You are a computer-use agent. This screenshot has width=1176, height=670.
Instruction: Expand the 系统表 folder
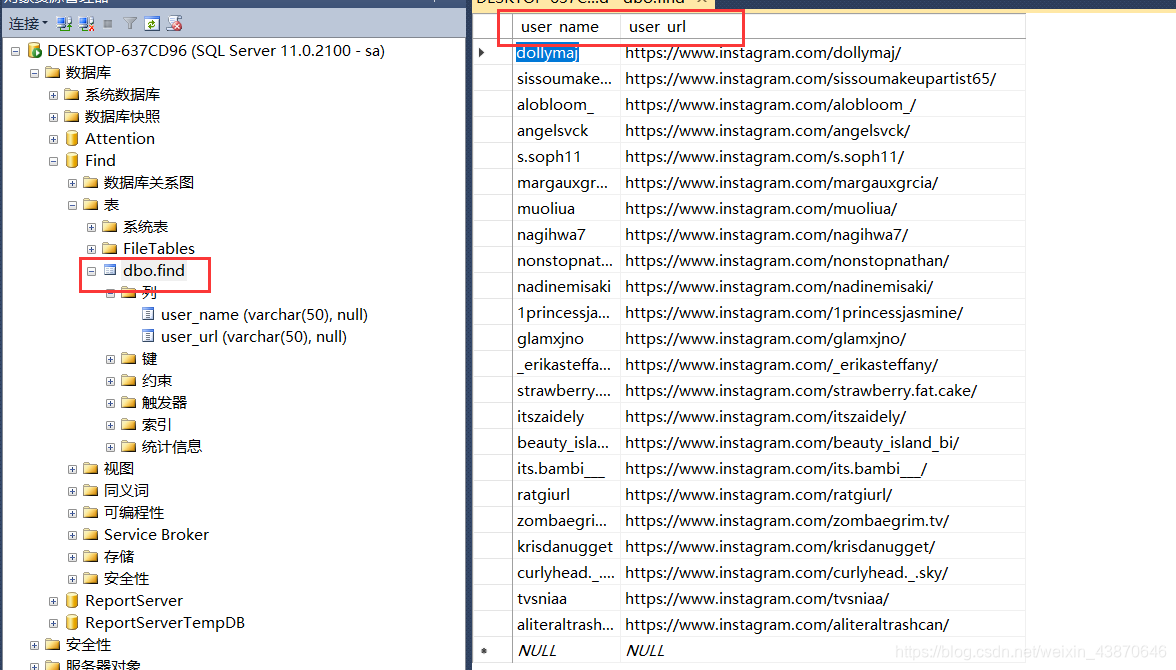91,227
